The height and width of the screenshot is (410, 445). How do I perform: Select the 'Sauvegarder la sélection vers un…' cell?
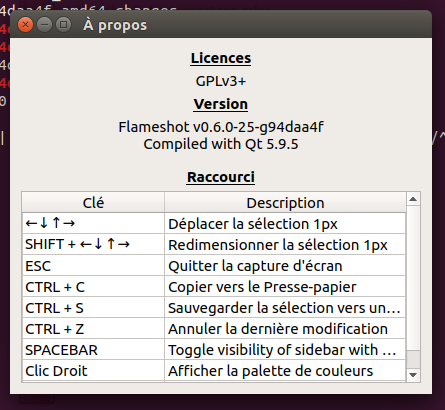(x=285, y=308)
